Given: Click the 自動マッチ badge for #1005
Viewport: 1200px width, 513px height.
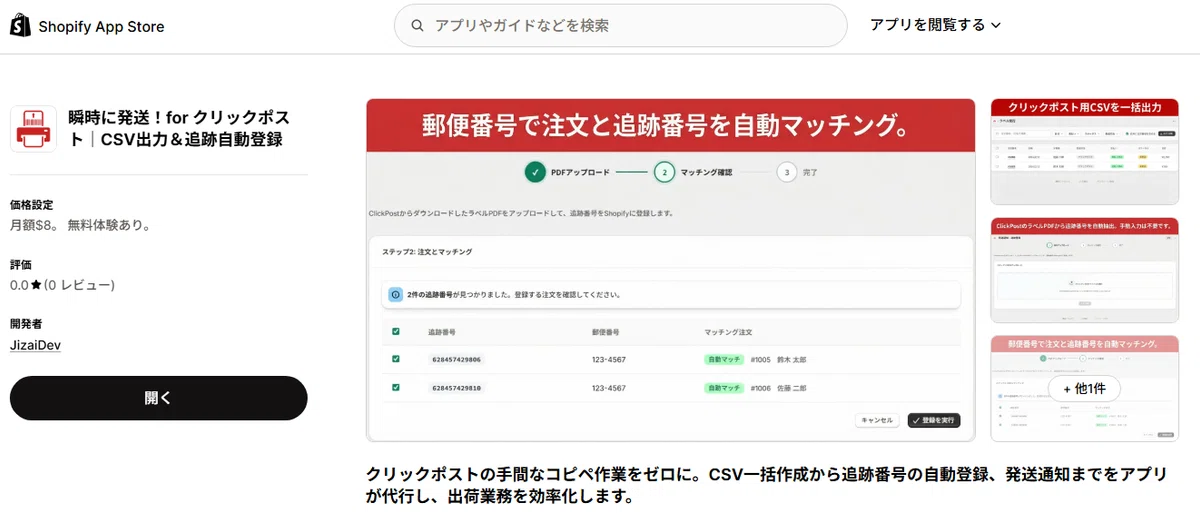Looking at the screenshot, I should (x=724, y=359).
